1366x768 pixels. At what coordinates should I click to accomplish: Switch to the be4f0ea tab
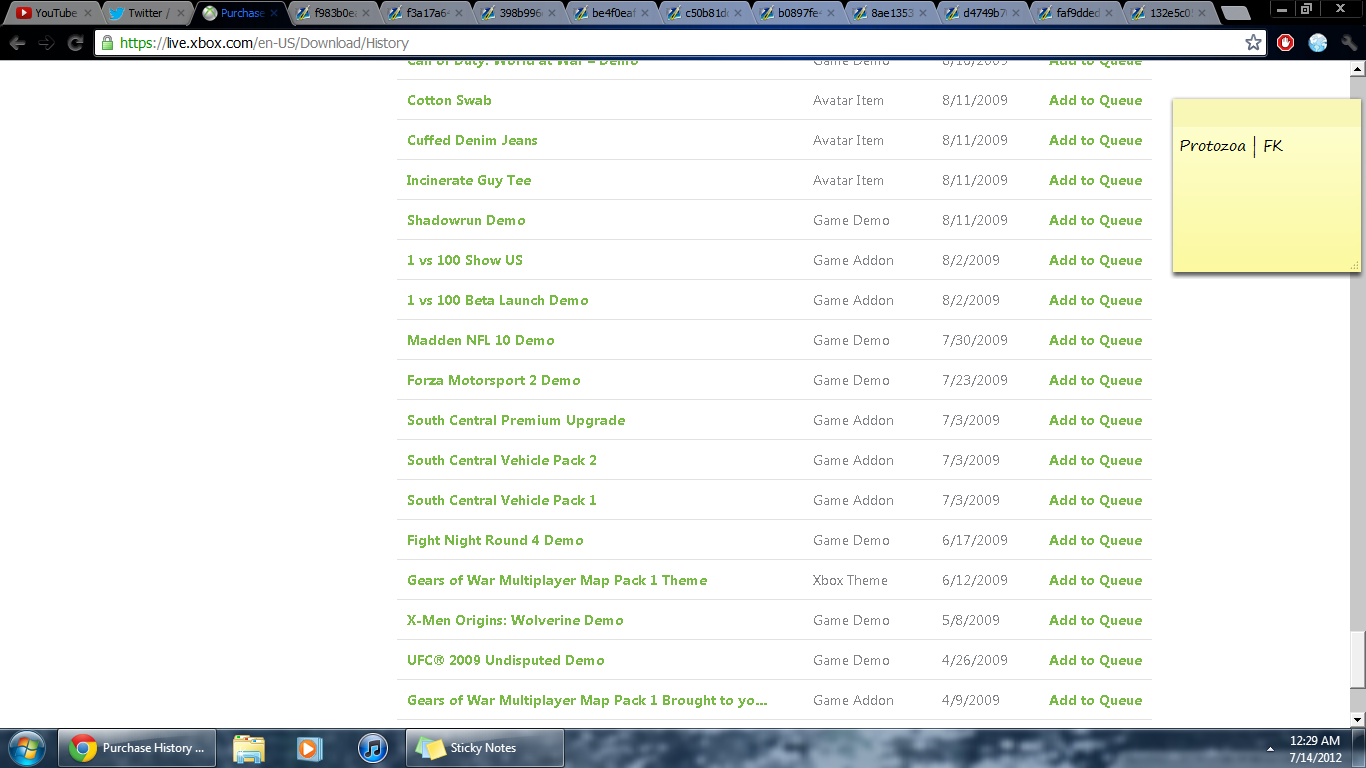coord(608,13)
